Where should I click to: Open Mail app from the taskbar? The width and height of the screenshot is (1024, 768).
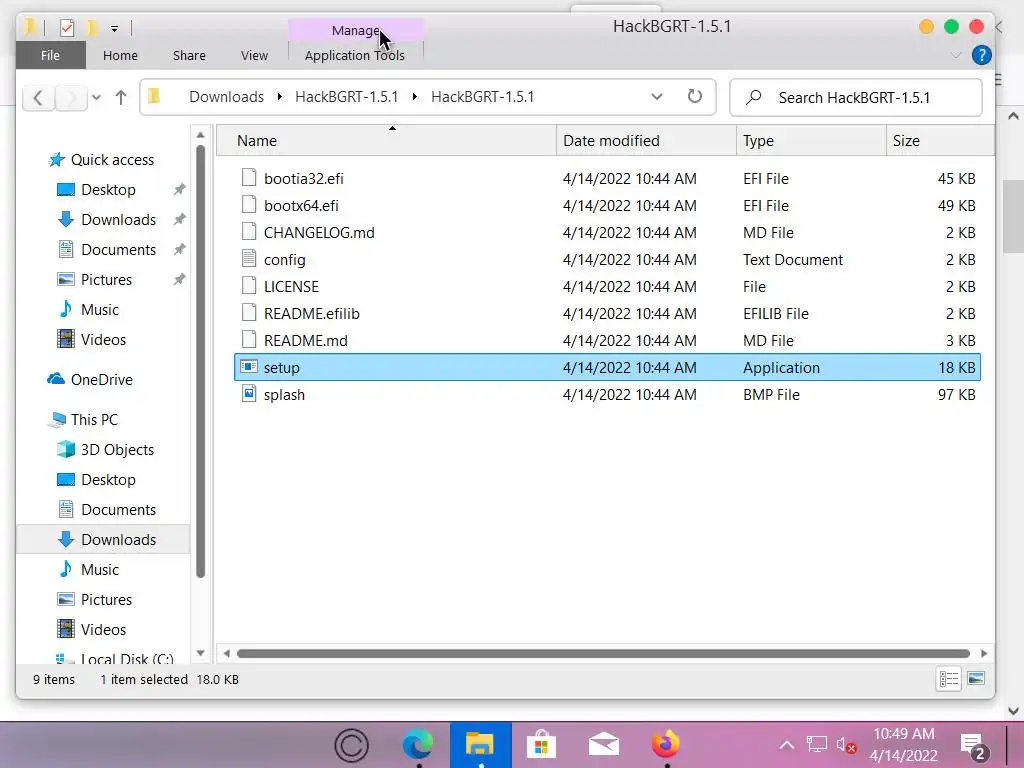coord(604,745)
